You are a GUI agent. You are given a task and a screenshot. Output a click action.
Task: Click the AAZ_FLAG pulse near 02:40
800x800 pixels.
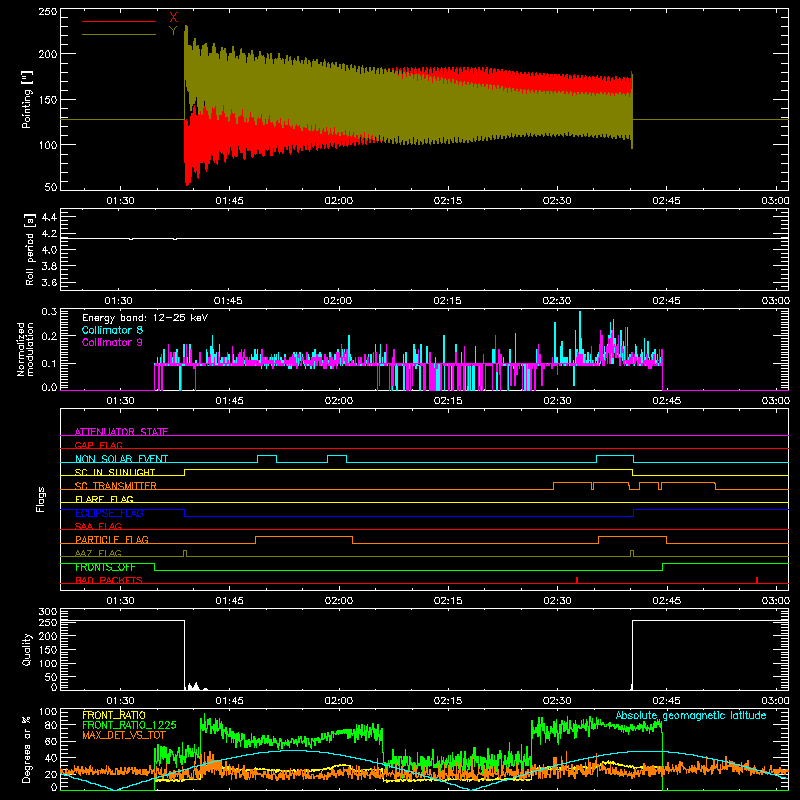pyautogui.click(x=632, y=553)
